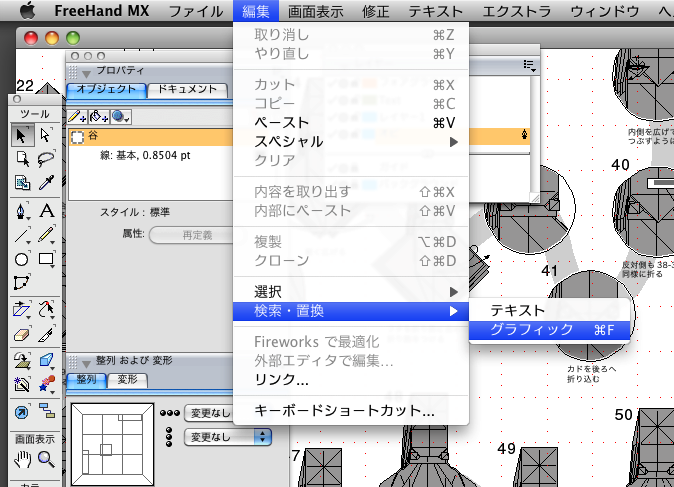Select the Zoom magnifier tool
The width and height of the screenshot is (674, 487).
[x=46, y=459]
